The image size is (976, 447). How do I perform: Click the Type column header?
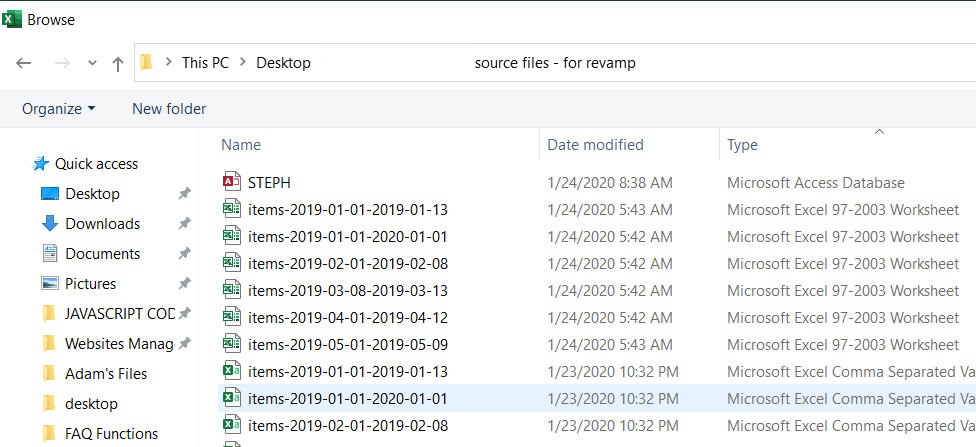coord(742,145)
